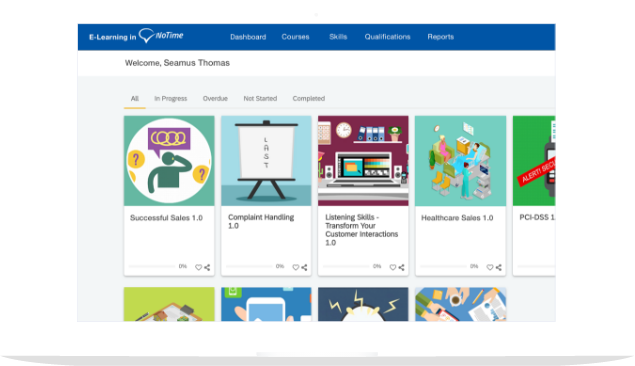Image resolution: width=635 pixels, height=366 pixels.
Task: Click the heart icon on Complaint Handling card
Action: point(296,267)
